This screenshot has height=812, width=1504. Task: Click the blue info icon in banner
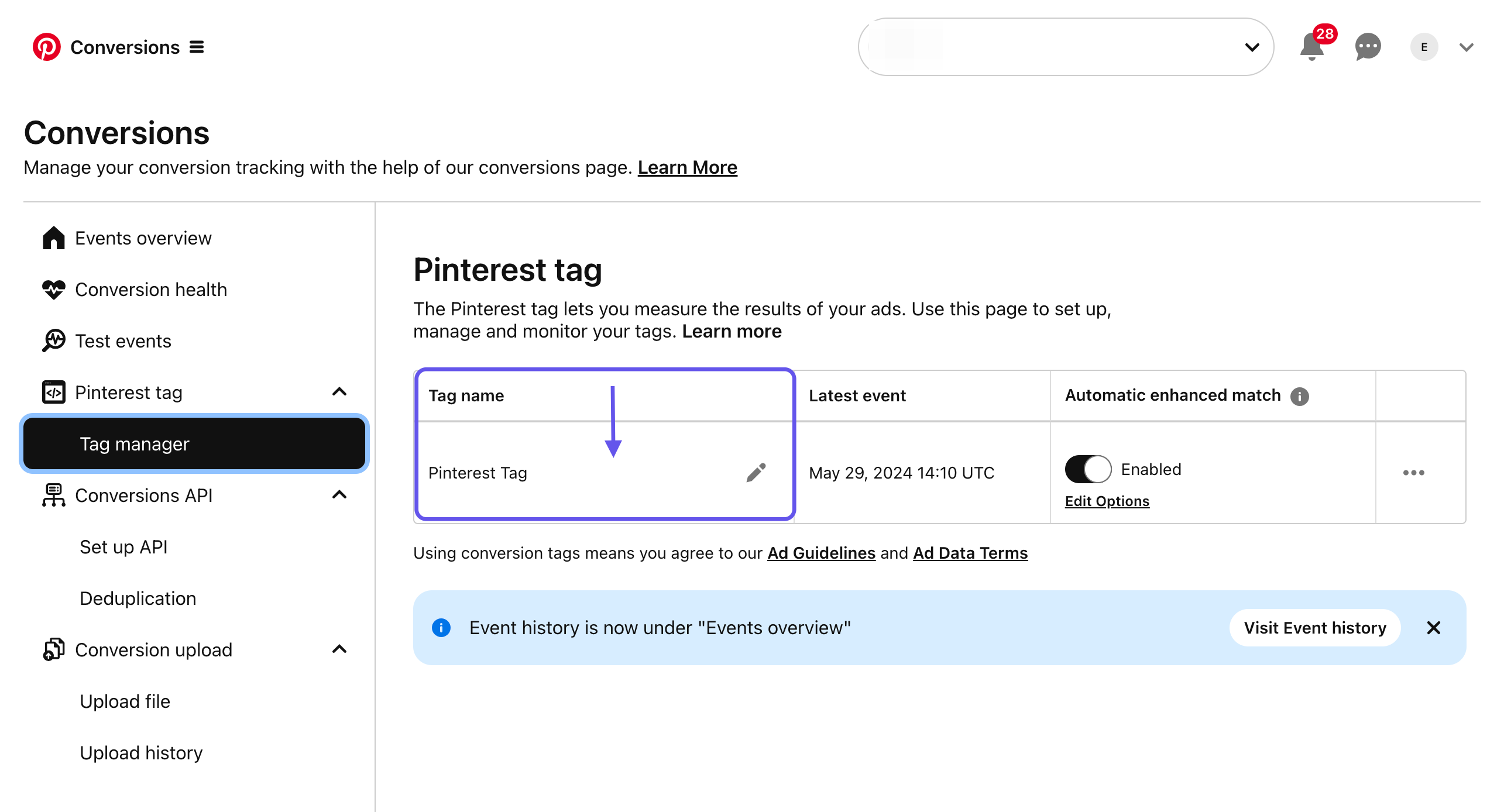(441, 628)
